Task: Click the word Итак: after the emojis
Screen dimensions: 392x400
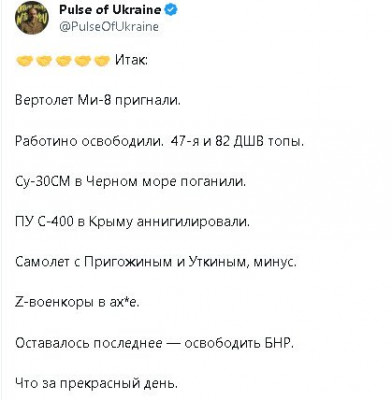Action: pos(131,60)
